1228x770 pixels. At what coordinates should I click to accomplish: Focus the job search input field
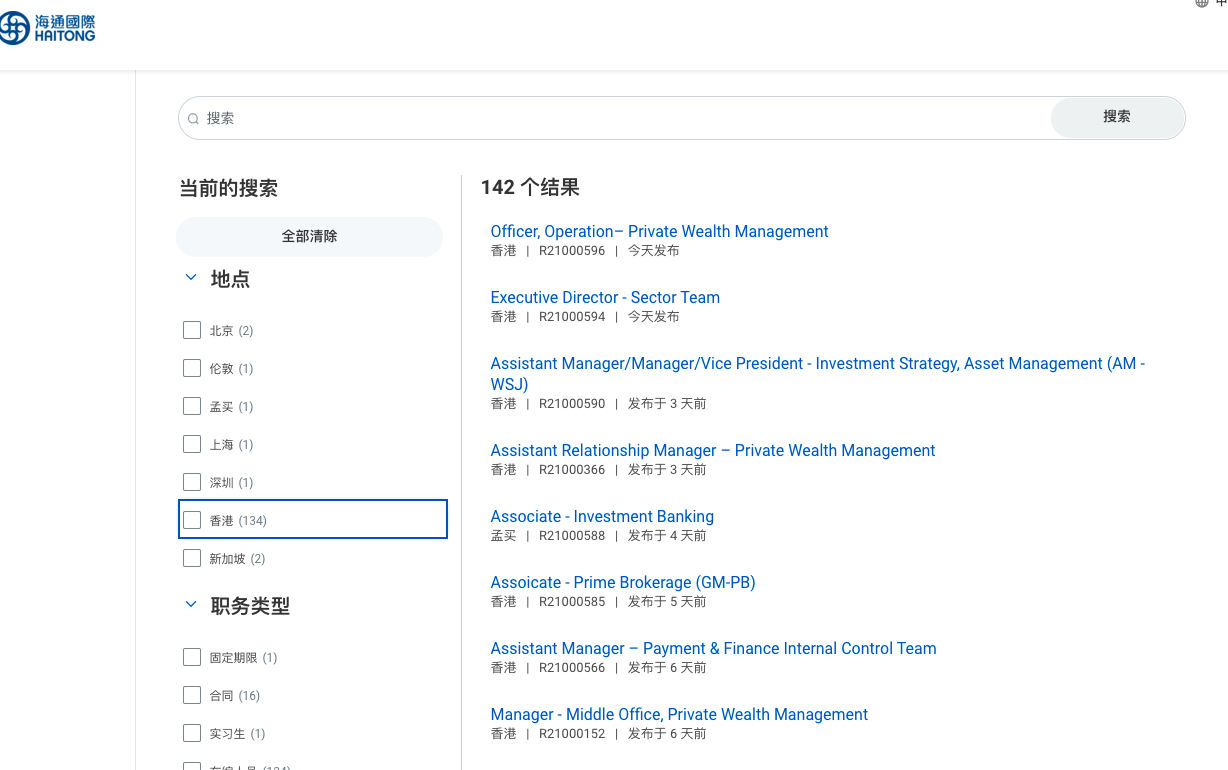click(620, 118)
